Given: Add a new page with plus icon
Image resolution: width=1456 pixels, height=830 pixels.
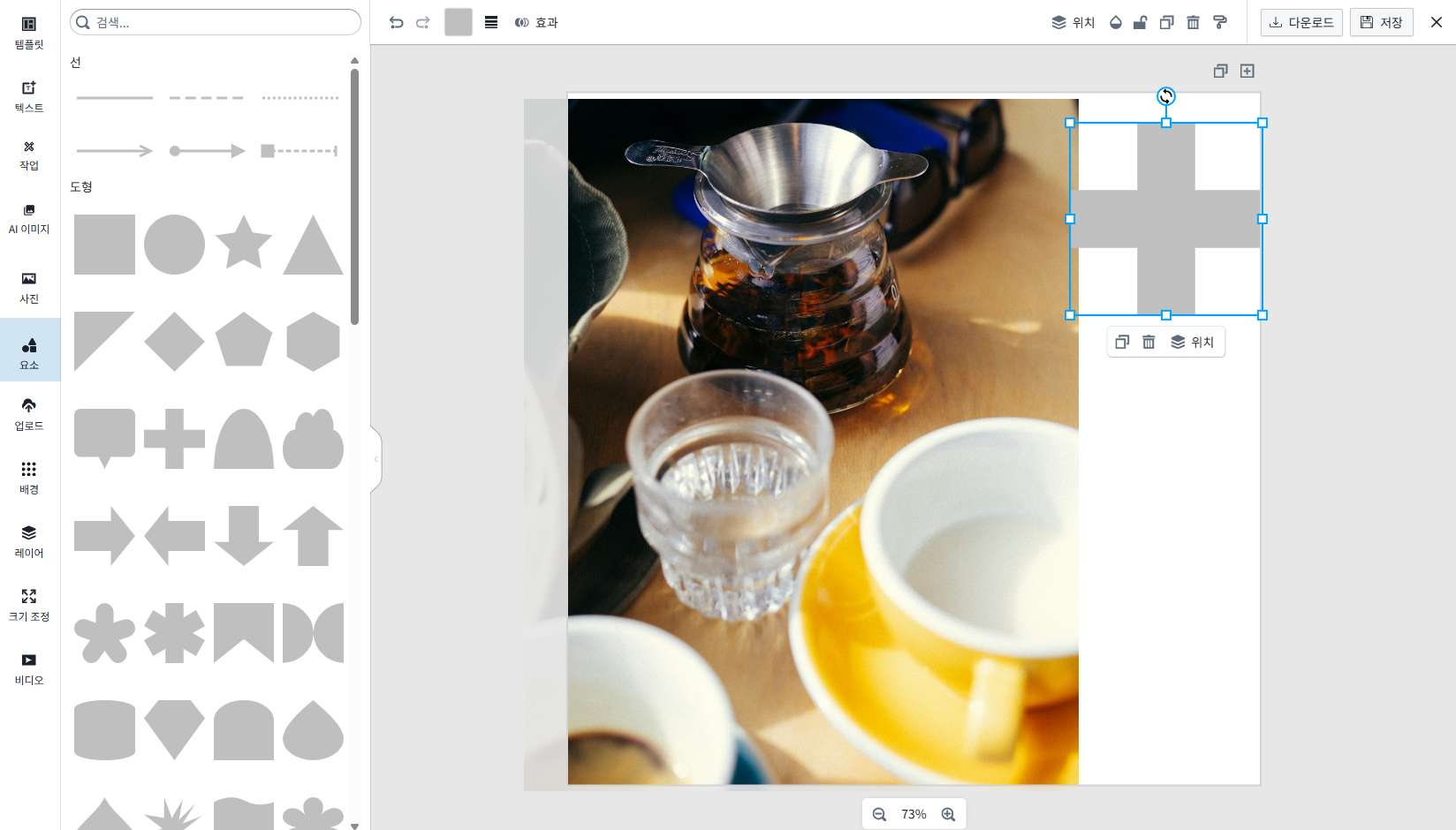Looking at the screenshot, I should pyautogui.click(x=1247, y=72).
